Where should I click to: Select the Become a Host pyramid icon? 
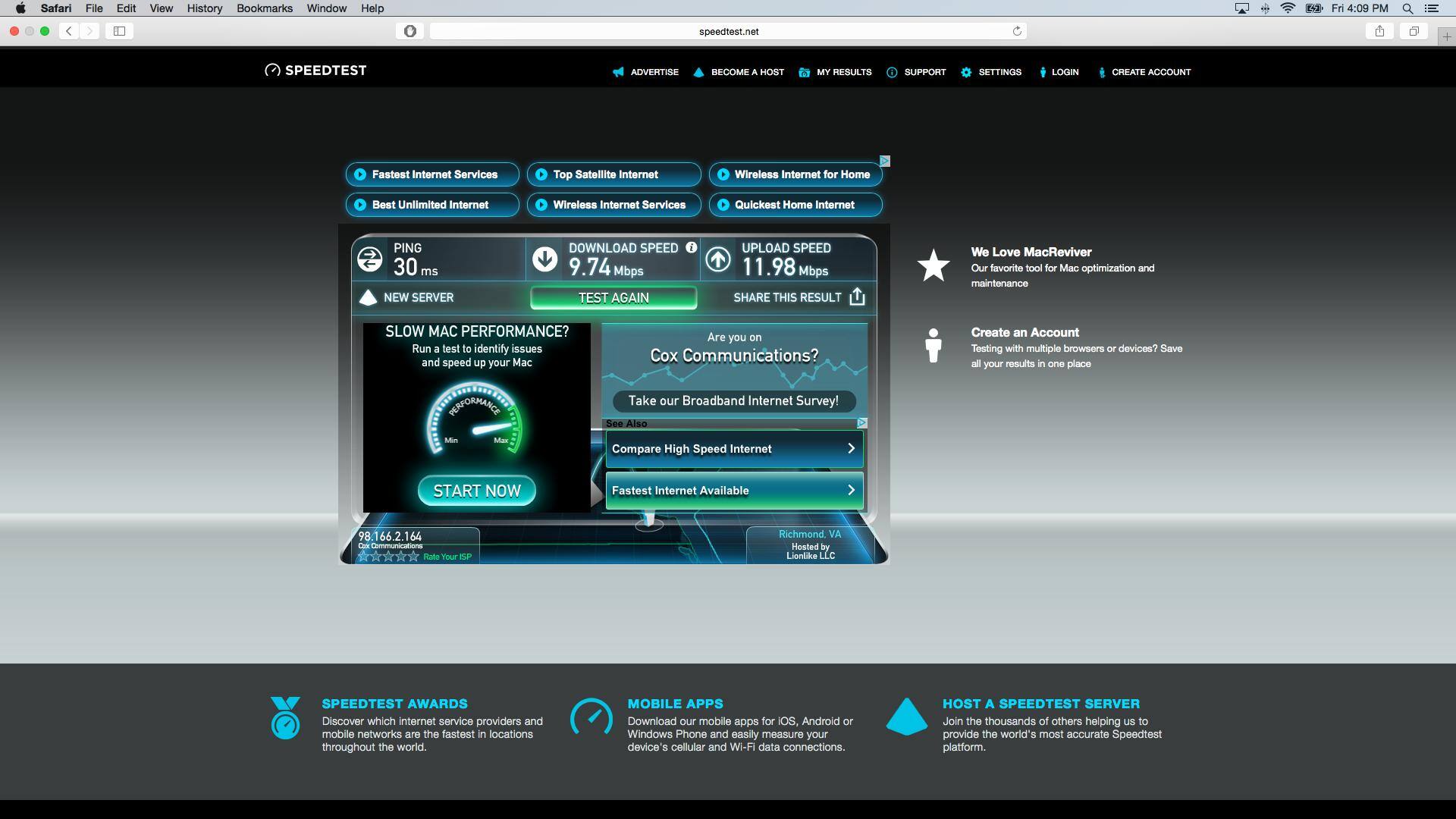tap(698, 72)
